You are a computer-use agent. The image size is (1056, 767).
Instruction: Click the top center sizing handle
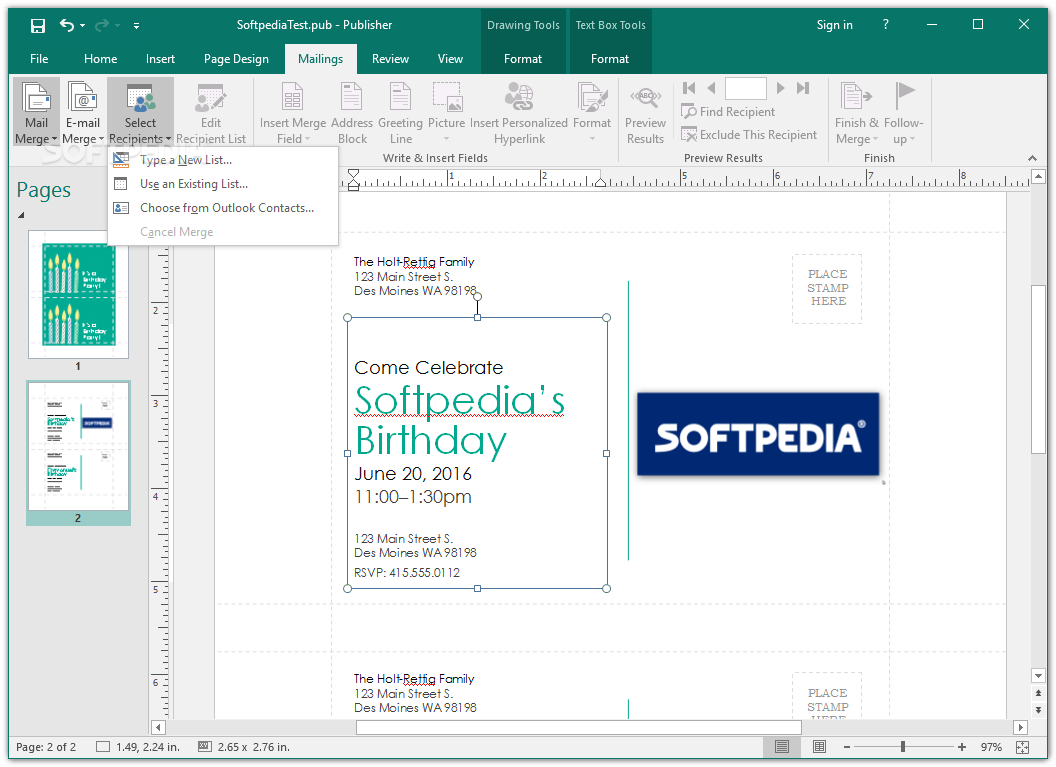477,317
